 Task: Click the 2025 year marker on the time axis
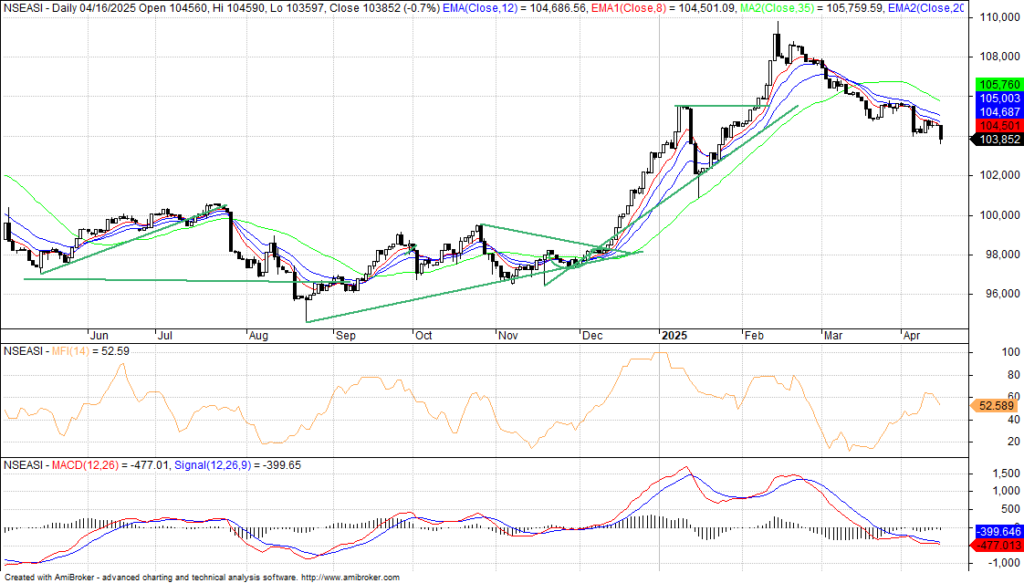[673, 336]
